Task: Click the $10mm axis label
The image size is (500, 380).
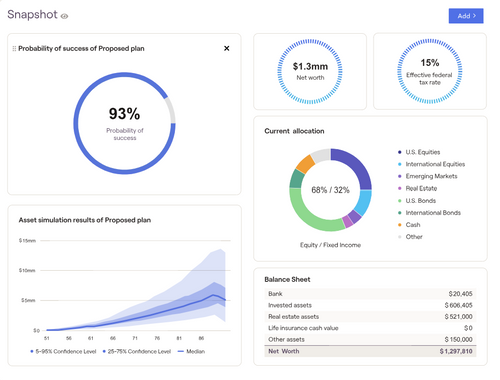Action: (27, 270)
